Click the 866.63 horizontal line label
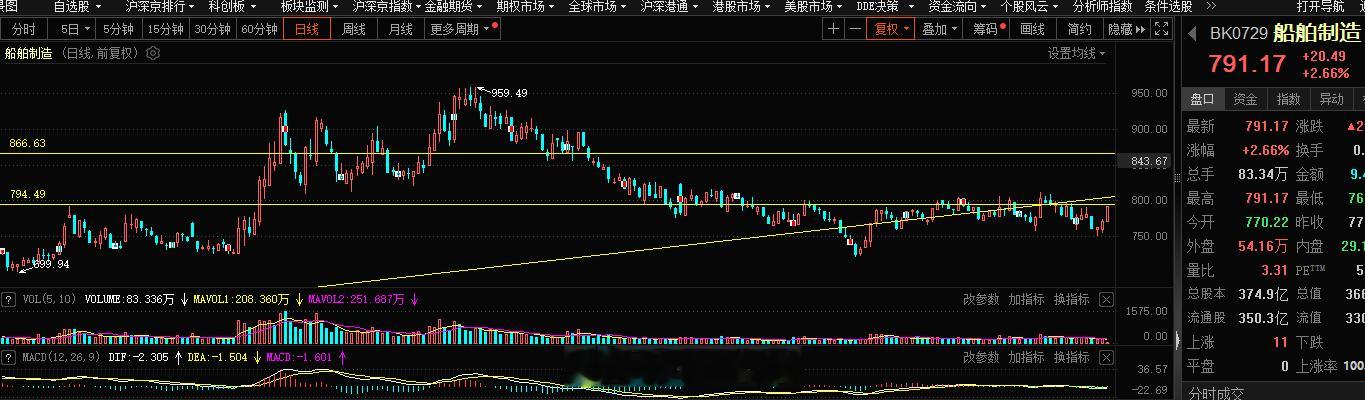Image resolution: width=1365 pixels, height=400 pixels. point(27,144)
